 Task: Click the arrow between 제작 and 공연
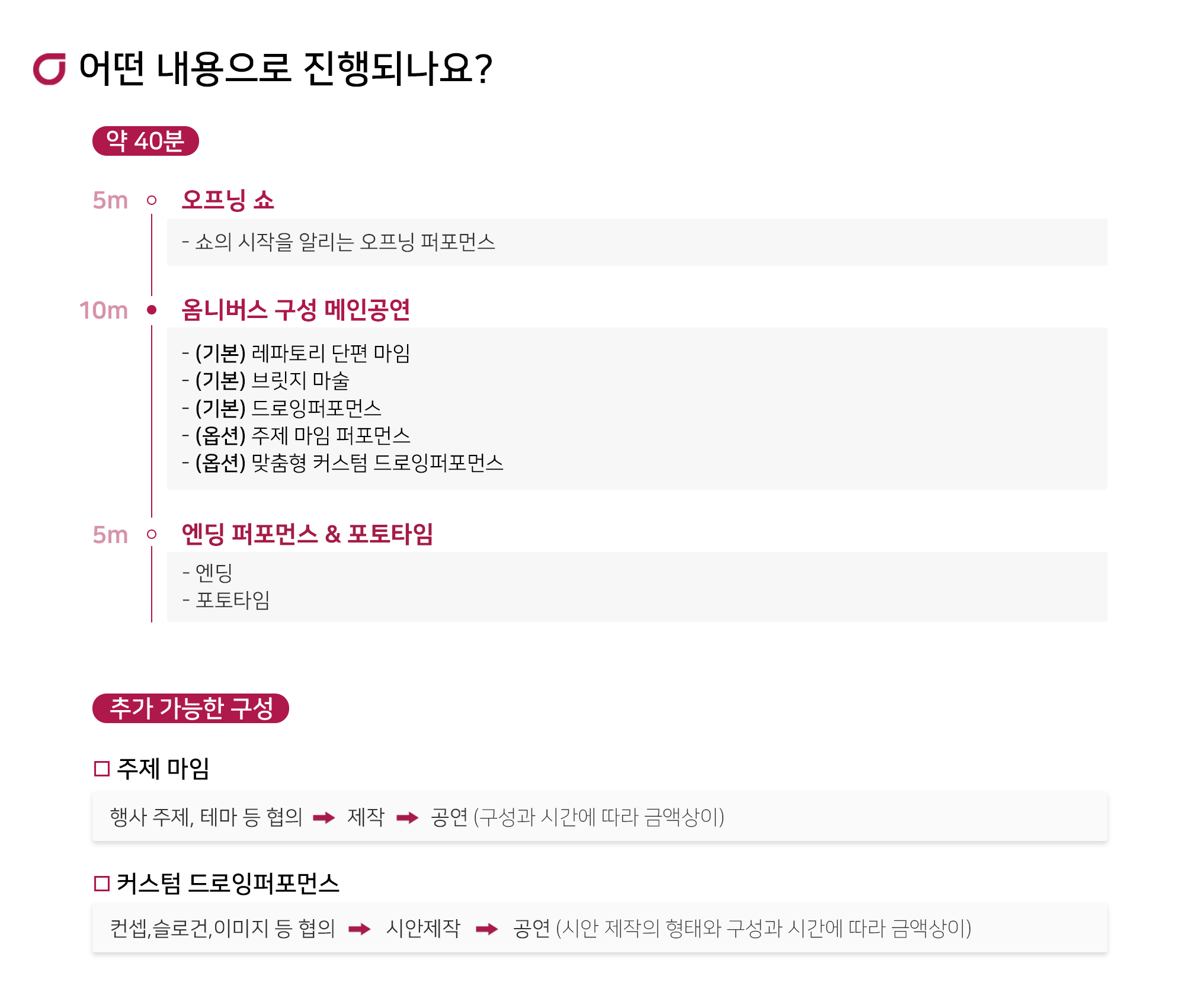pos(407,818)
